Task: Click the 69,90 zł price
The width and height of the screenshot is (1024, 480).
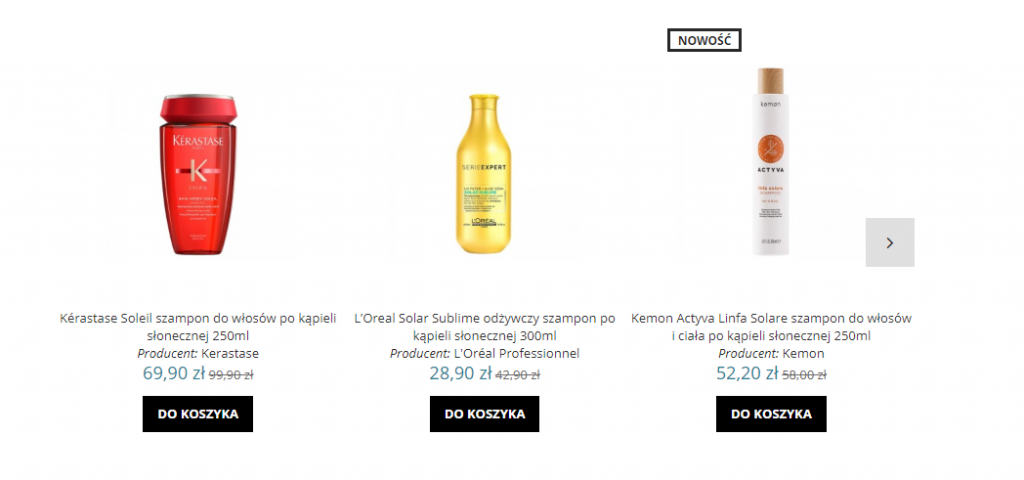Action: tap(174, 374)
